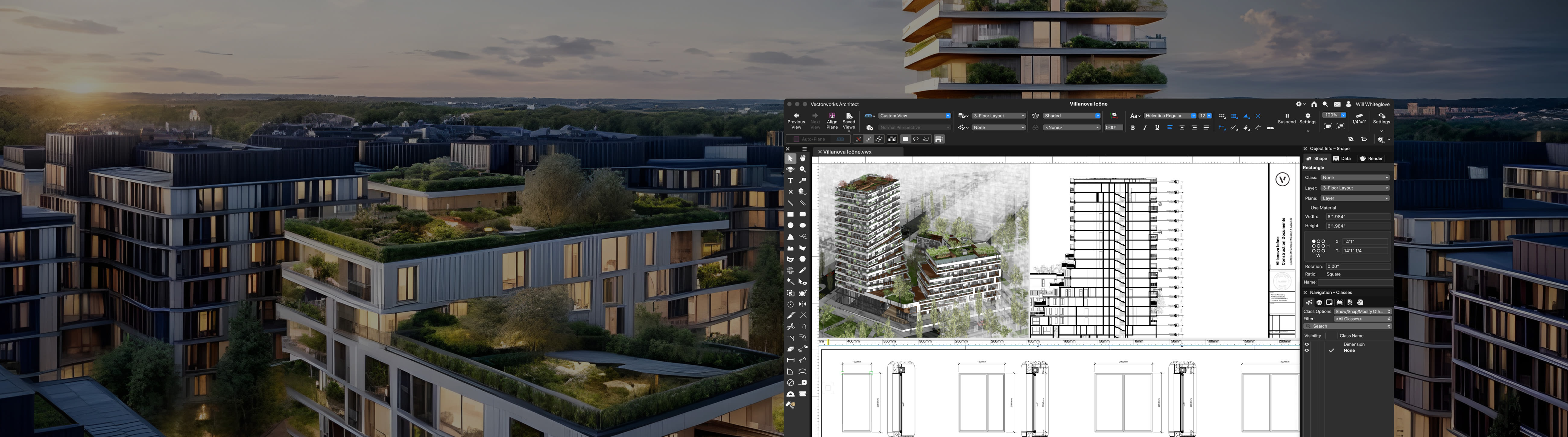Viewport: 1568px width, 437px height.
Task: Choose the Text tool
Action: tap(791, 180)
